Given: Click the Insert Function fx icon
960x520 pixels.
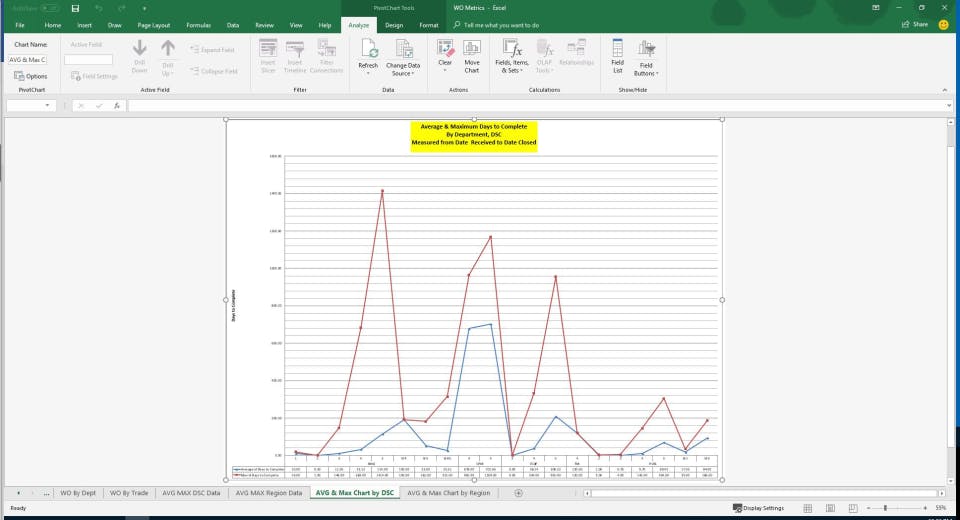Looking at the screenshot, I should [x=116, y=105].
